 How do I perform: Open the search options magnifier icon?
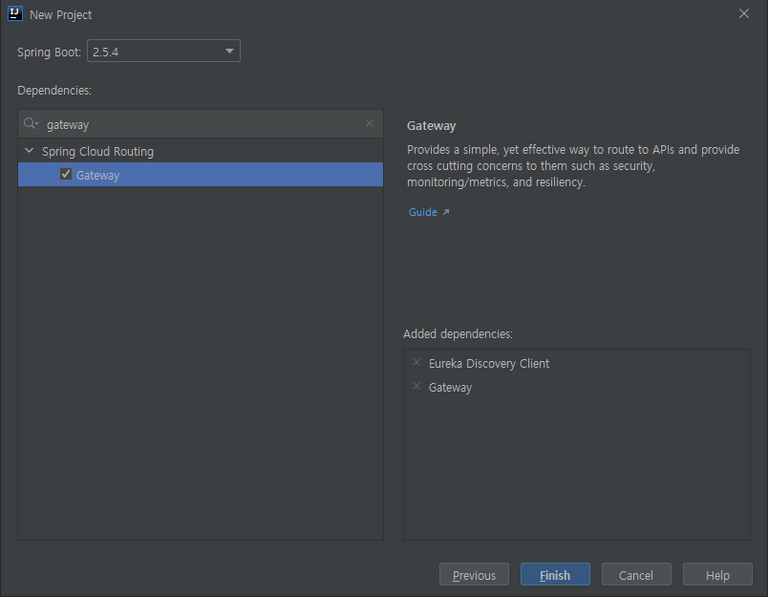[31, 123]
